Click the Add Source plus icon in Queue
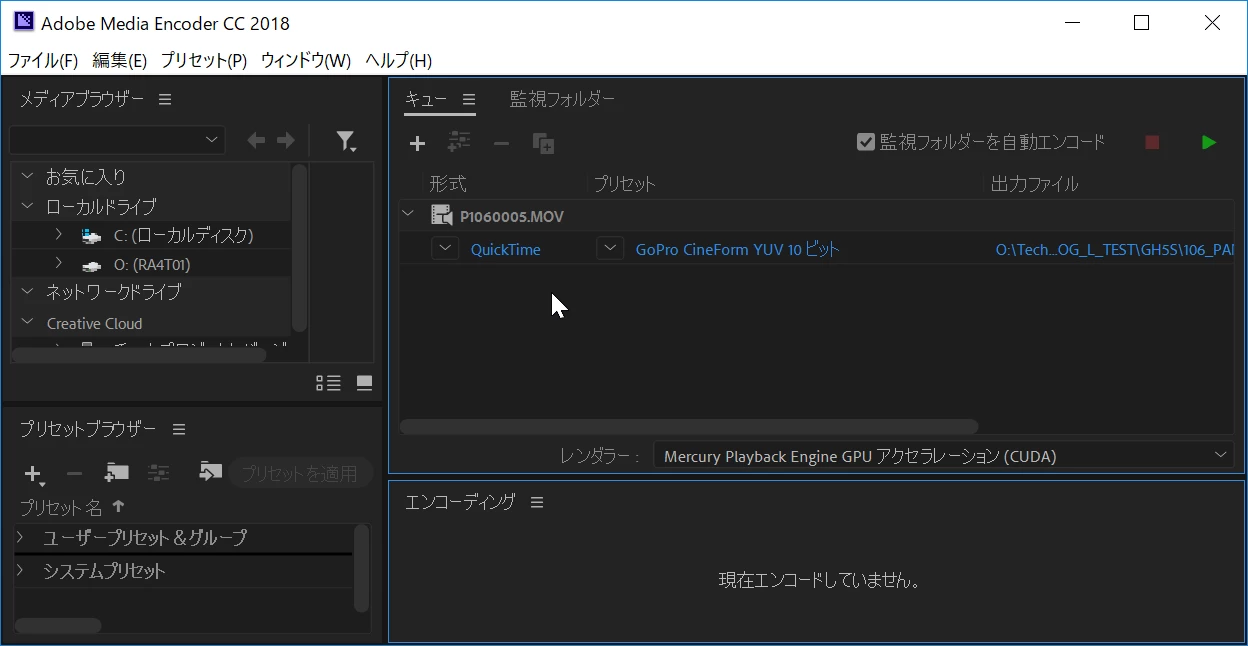The width and height of the screenshot is (1248, 646). pos(418,144)
